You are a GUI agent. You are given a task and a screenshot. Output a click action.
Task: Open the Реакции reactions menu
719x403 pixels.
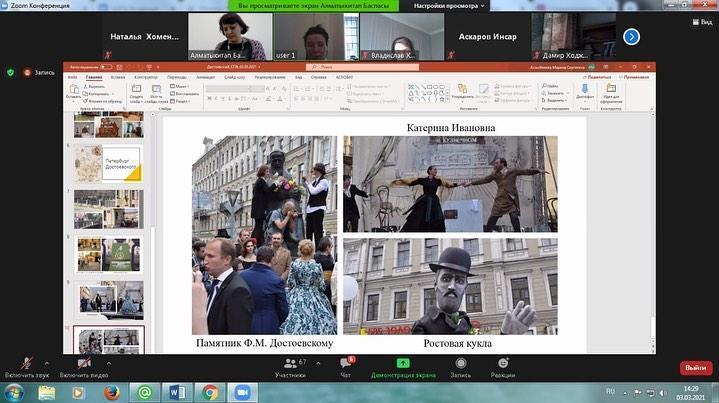[503, 366]
